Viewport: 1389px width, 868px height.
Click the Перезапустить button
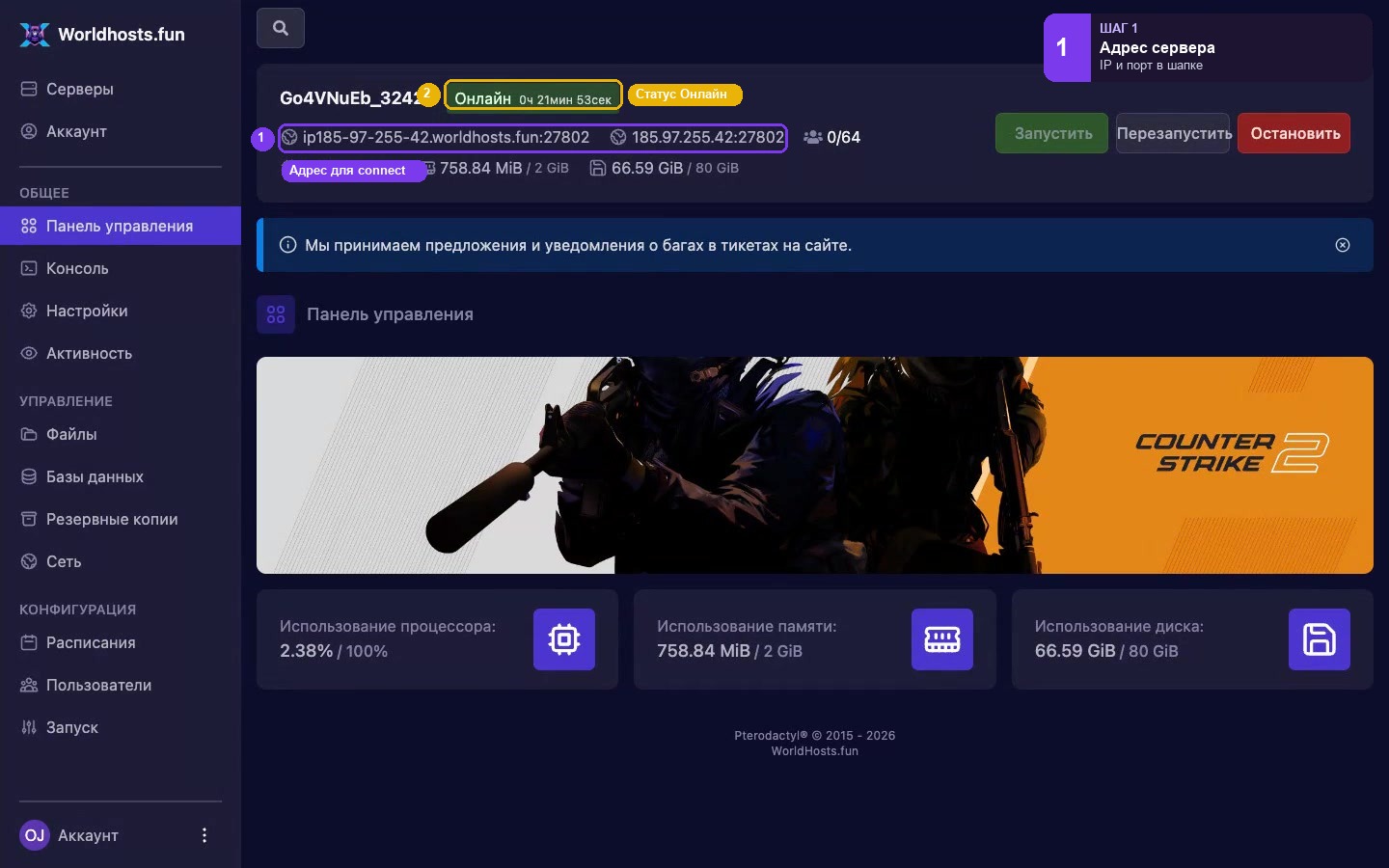1174,133
